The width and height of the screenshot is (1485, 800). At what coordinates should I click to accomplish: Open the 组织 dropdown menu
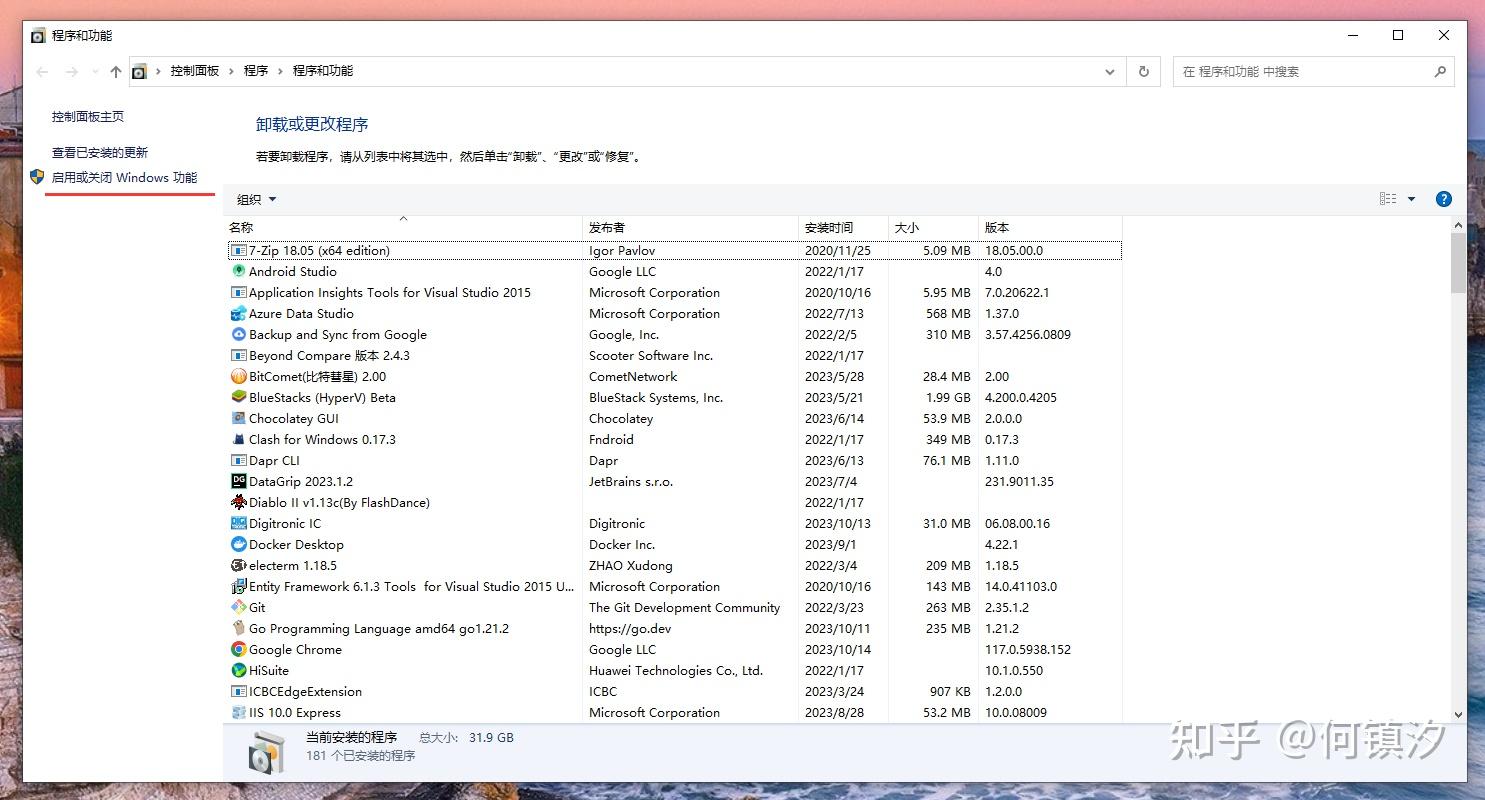[255, 199]
